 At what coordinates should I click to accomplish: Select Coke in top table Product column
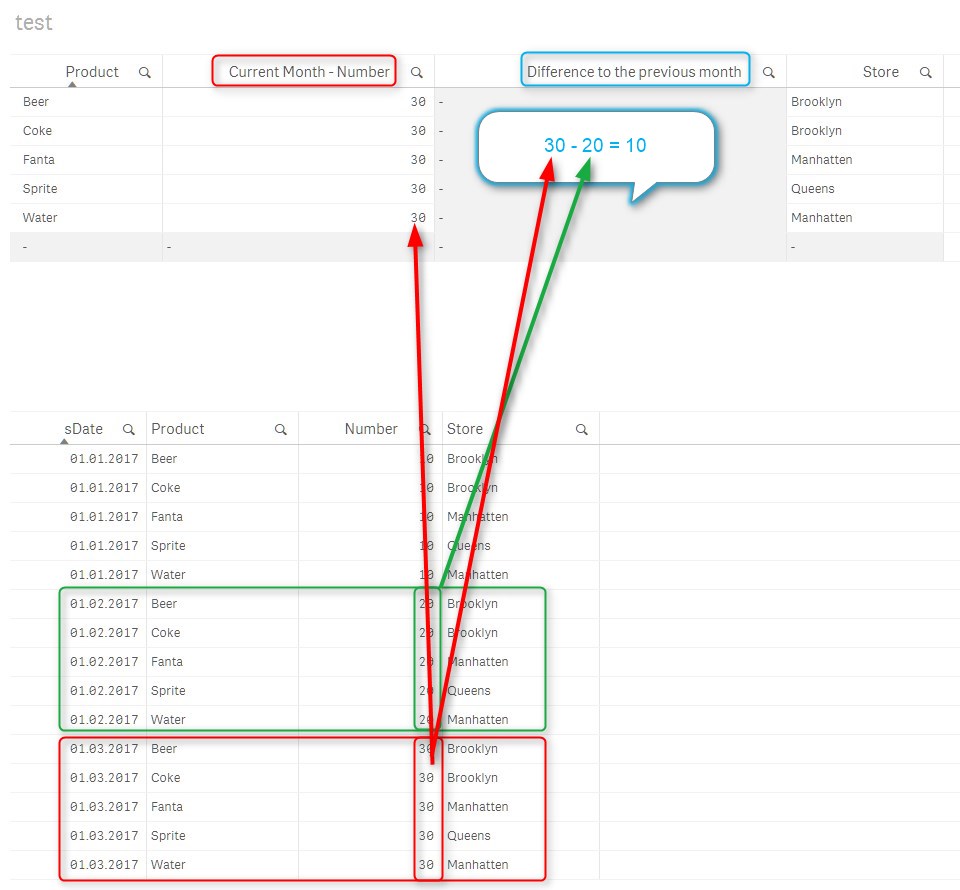[x=37, y=130]
